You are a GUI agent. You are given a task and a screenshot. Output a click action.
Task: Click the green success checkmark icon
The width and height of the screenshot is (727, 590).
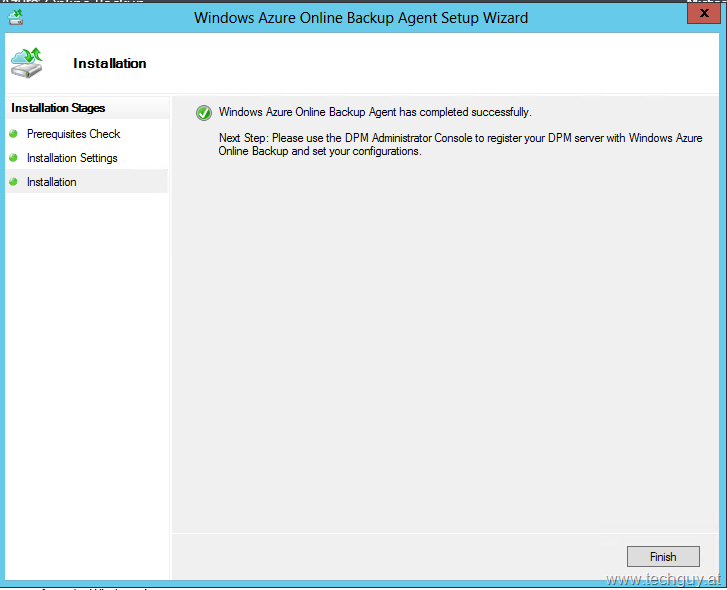pyautogui.click(x=204, y=113)
